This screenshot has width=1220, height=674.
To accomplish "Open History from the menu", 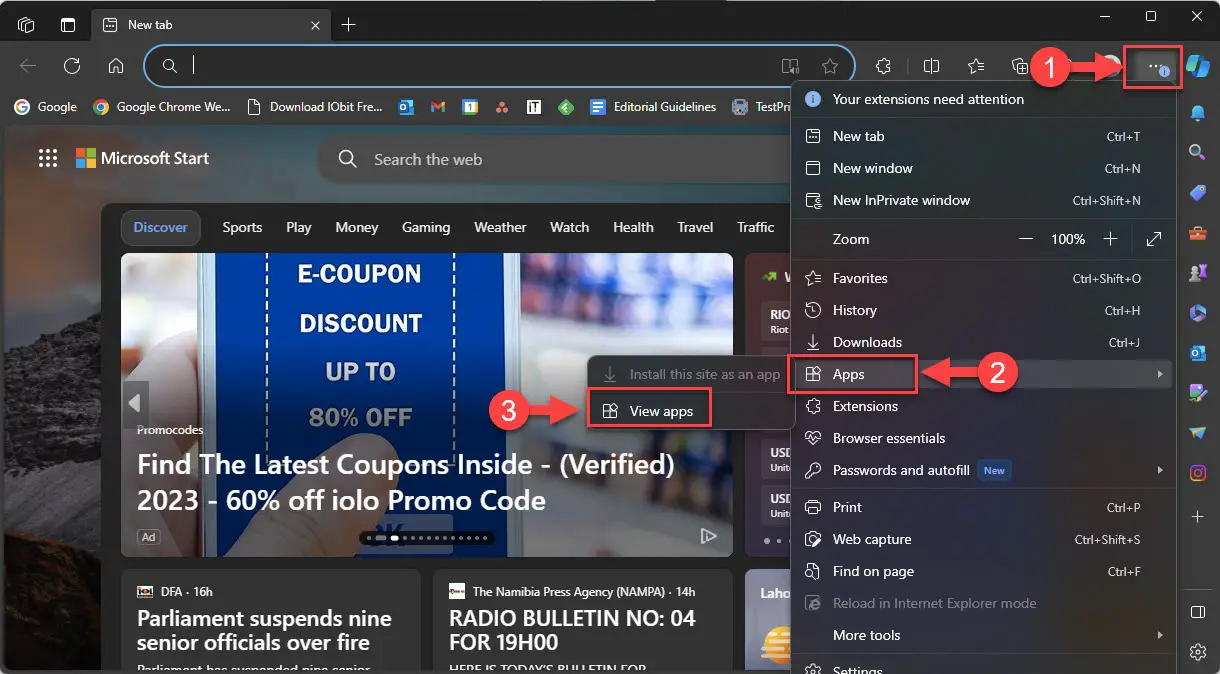I will click(982, 310).
